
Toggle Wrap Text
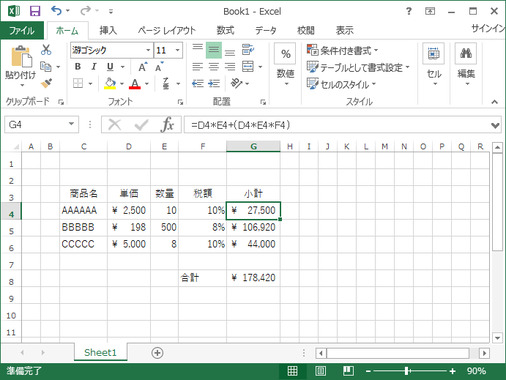pos(248,50)
